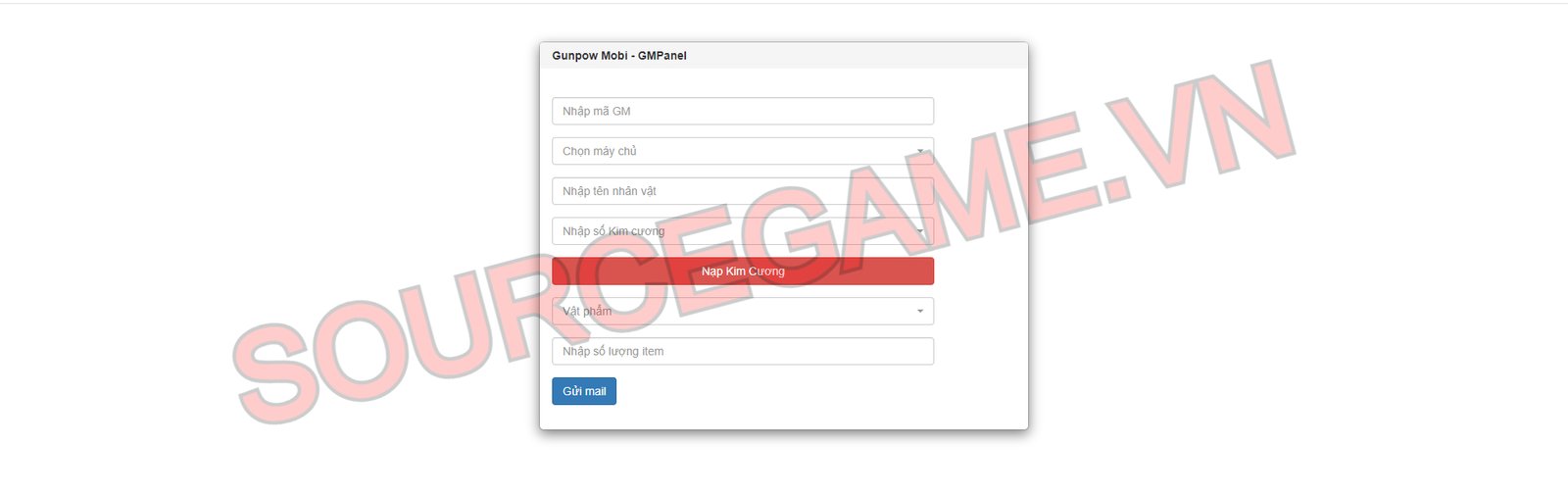The image size is (1568, 494).
Task: Select the character name text box
Action: pos(743,191)
